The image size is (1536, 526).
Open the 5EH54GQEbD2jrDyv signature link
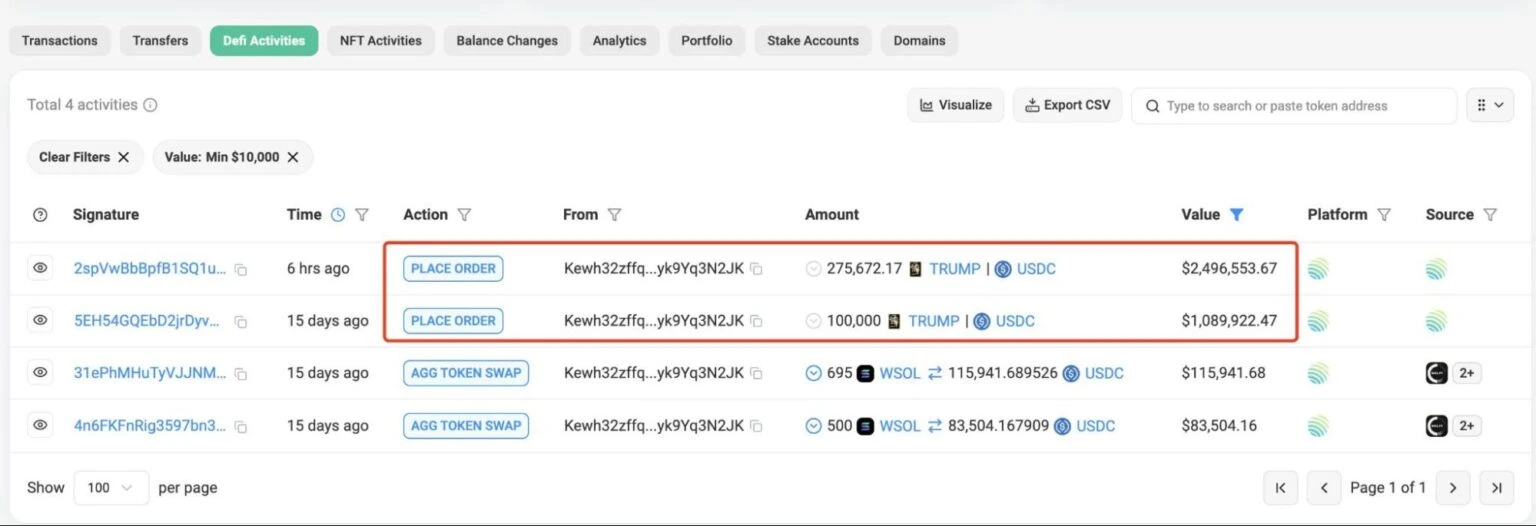(x=149, y=321)
